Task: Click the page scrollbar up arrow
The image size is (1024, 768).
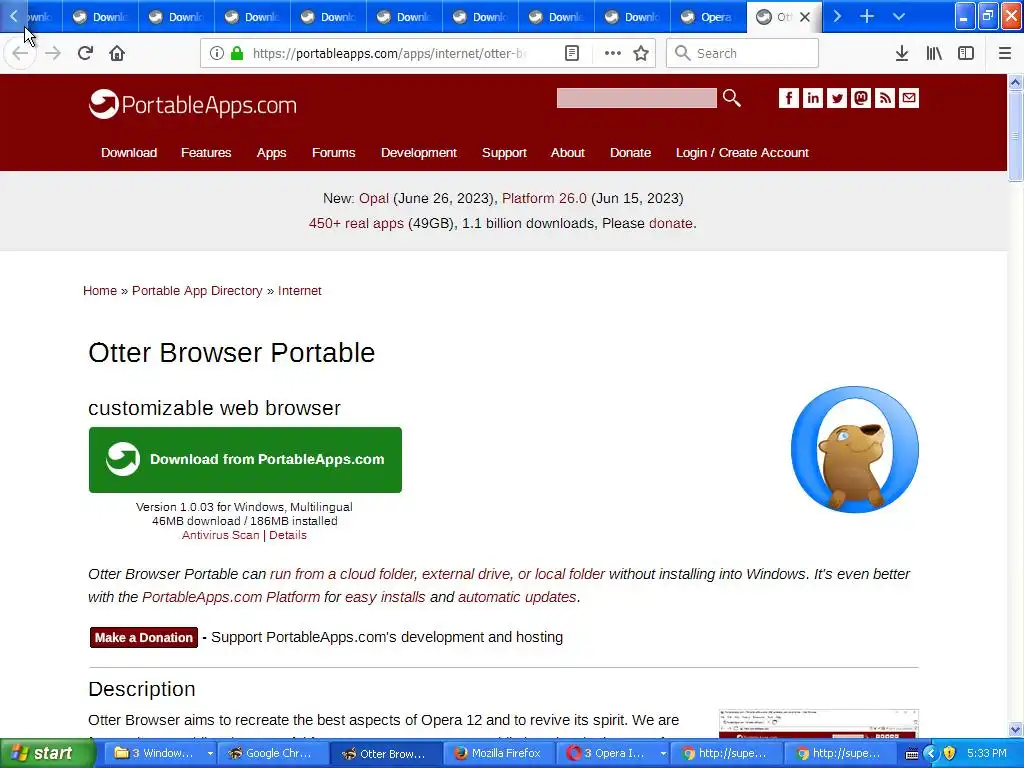Action: point(1015,82)
